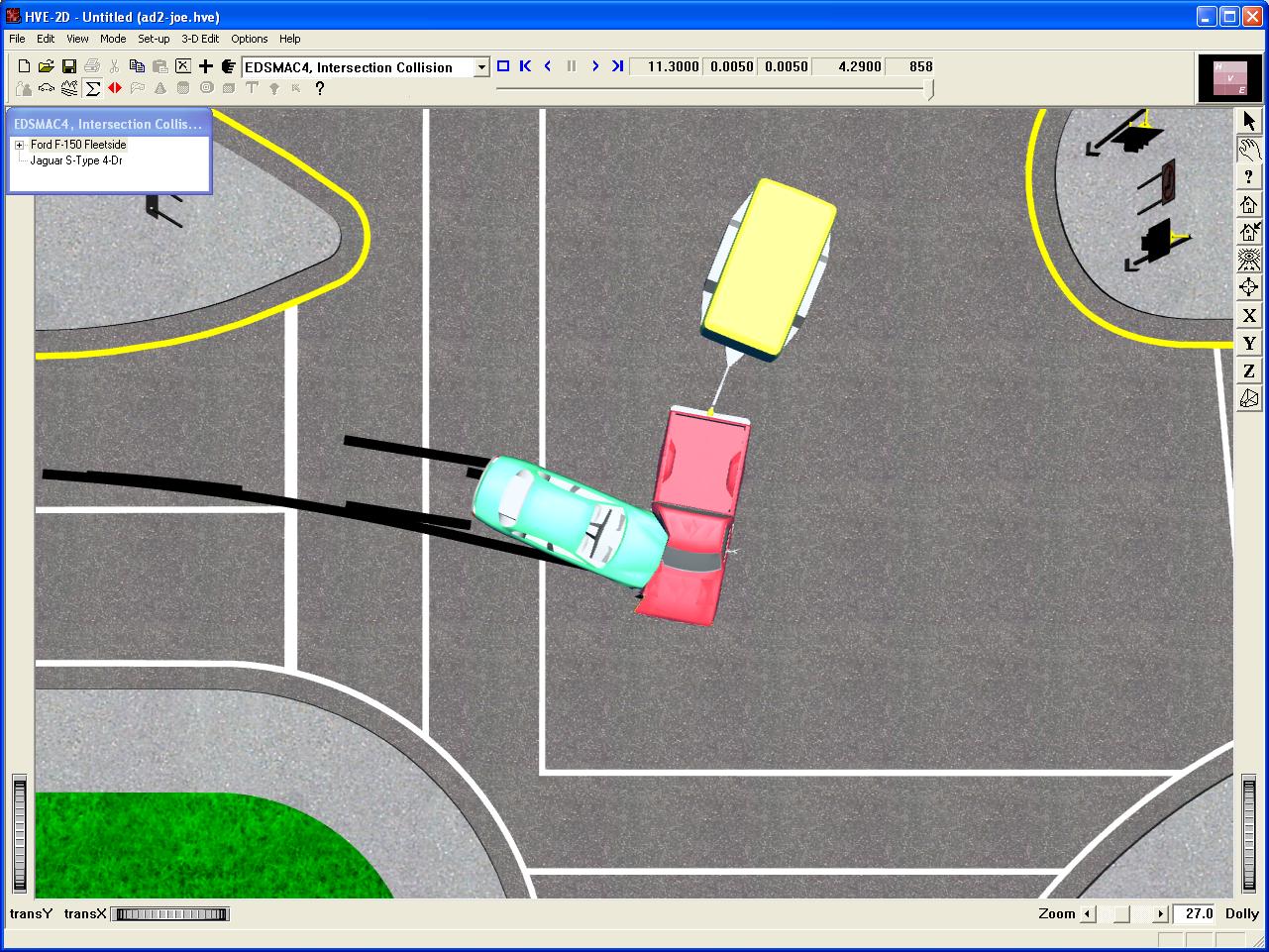This screenshot has height=952, width=1269.
Task: Click the Seek crosshair target icon
Action: [1249, 288]
